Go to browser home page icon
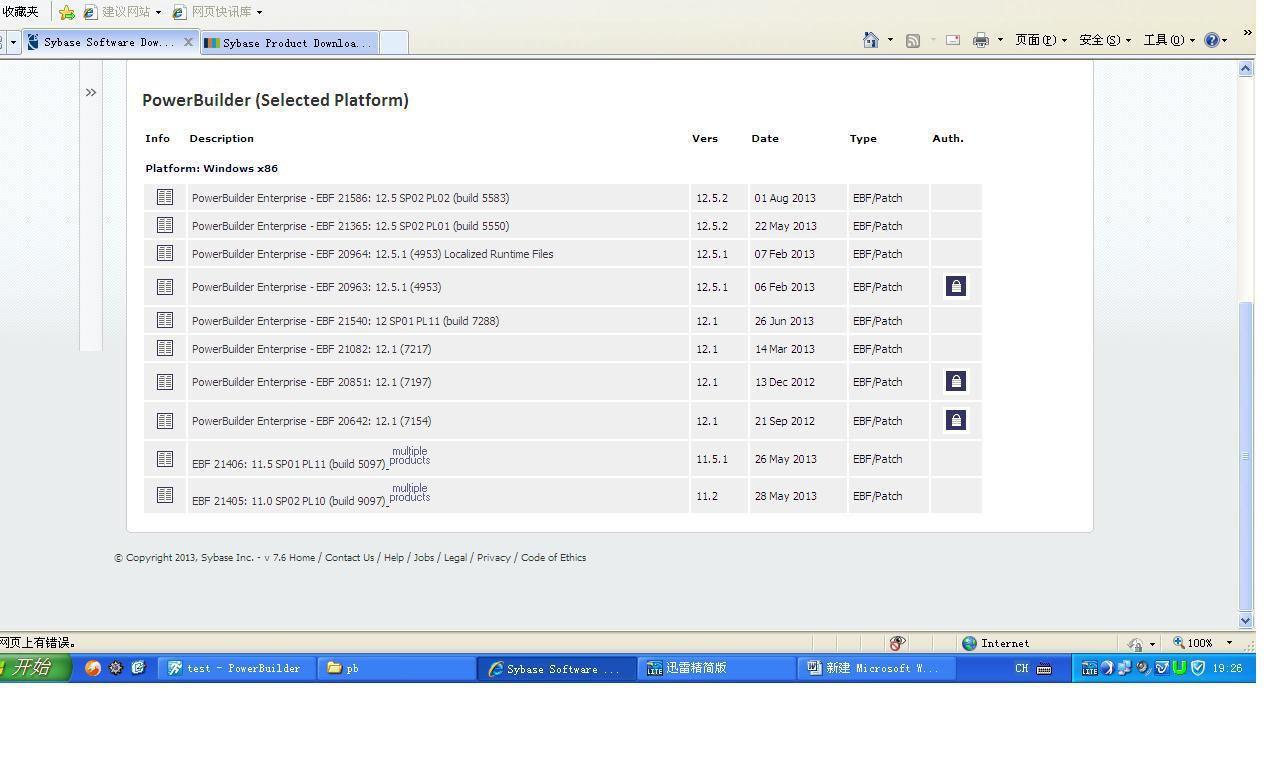 [x=871, y=40]
